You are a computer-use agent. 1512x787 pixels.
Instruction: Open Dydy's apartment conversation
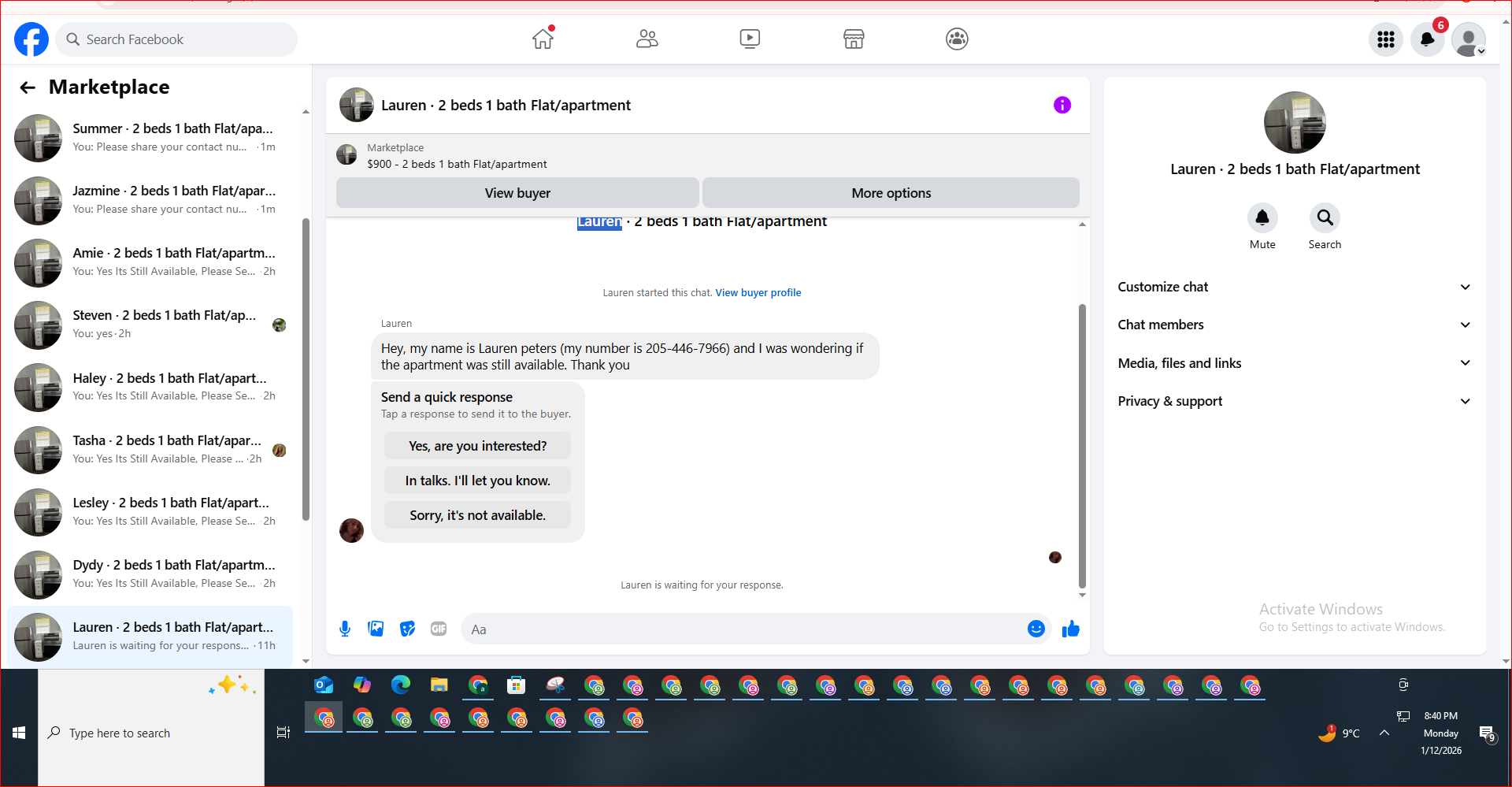coord(150,574)
